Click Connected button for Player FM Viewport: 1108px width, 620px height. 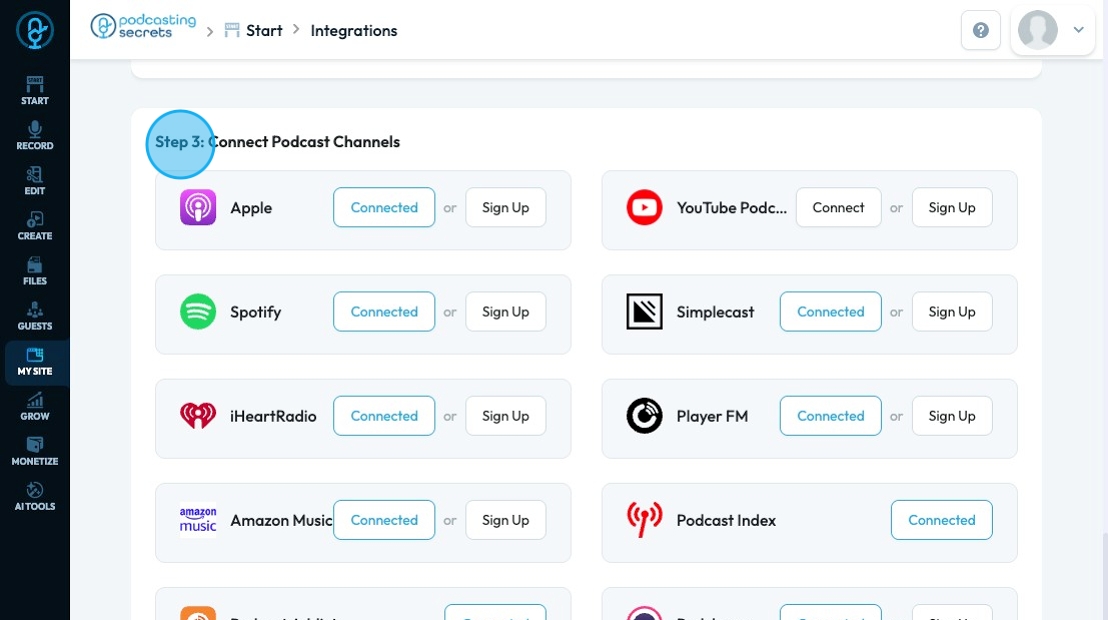pyautogui.click(x=830, y=416)
